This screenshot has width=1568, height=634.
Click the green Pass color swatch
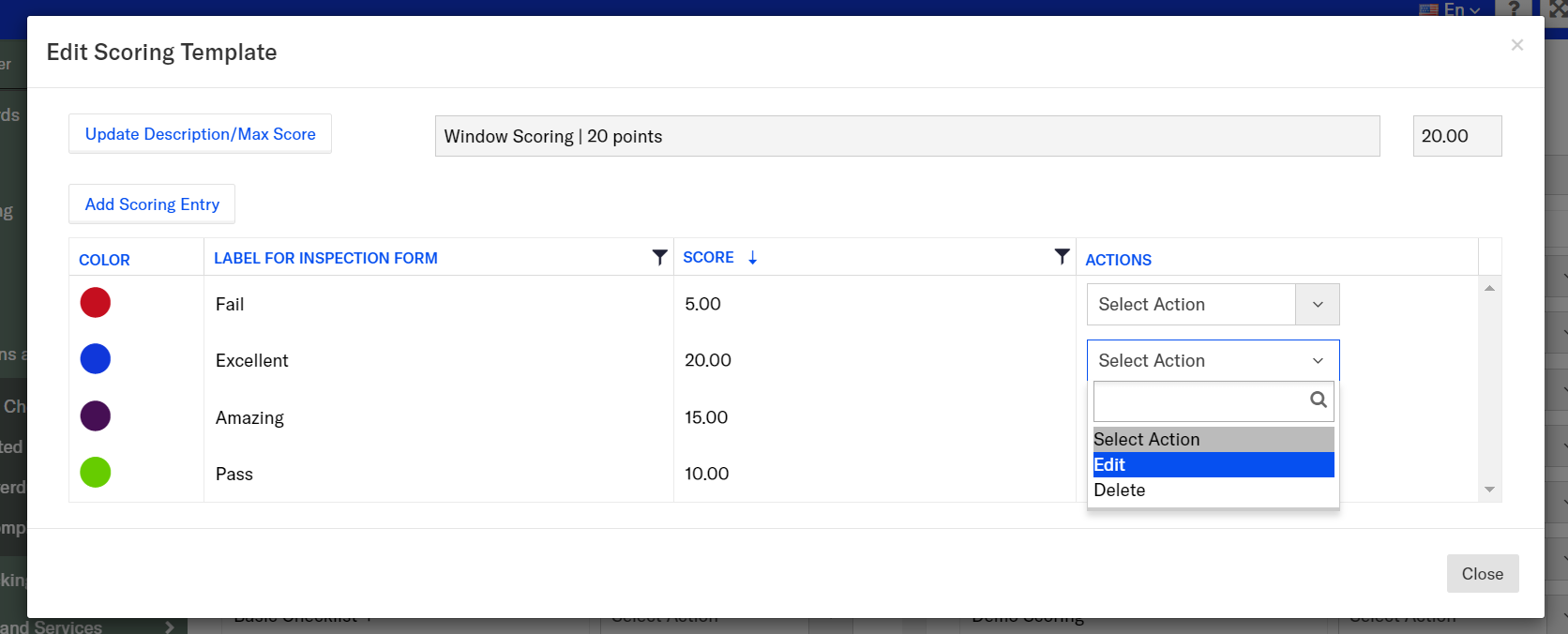coord(96,473)
